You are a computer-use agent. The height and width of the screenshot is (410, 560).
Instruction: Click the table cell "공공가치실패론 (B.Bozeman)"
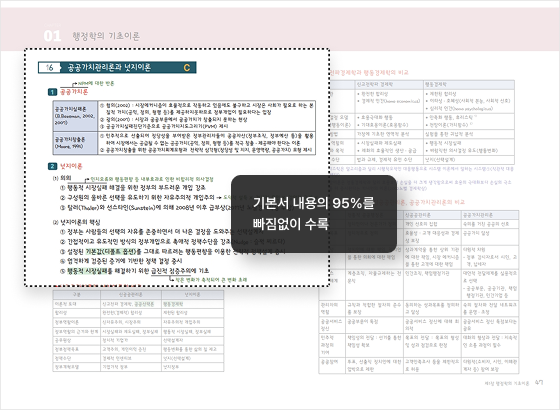tap(75, 116)
